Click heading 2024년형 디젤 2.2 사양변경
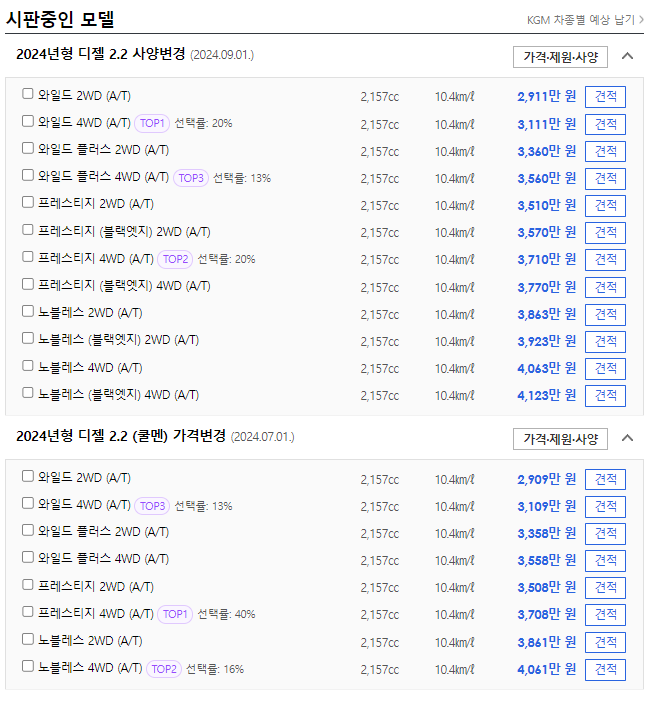The image size is (654, 703). tap(100, 54)
